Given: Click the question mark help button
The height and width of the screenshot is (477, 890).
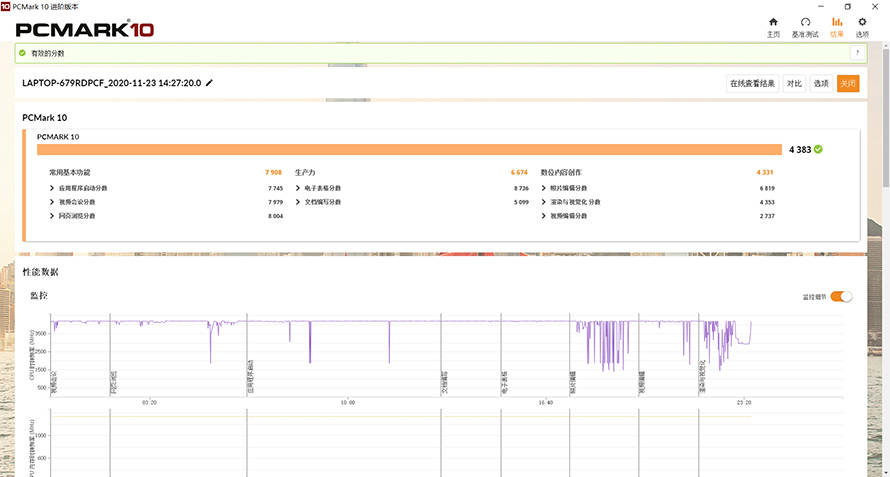Looking at the screenshot, I should tap(858, 53).
